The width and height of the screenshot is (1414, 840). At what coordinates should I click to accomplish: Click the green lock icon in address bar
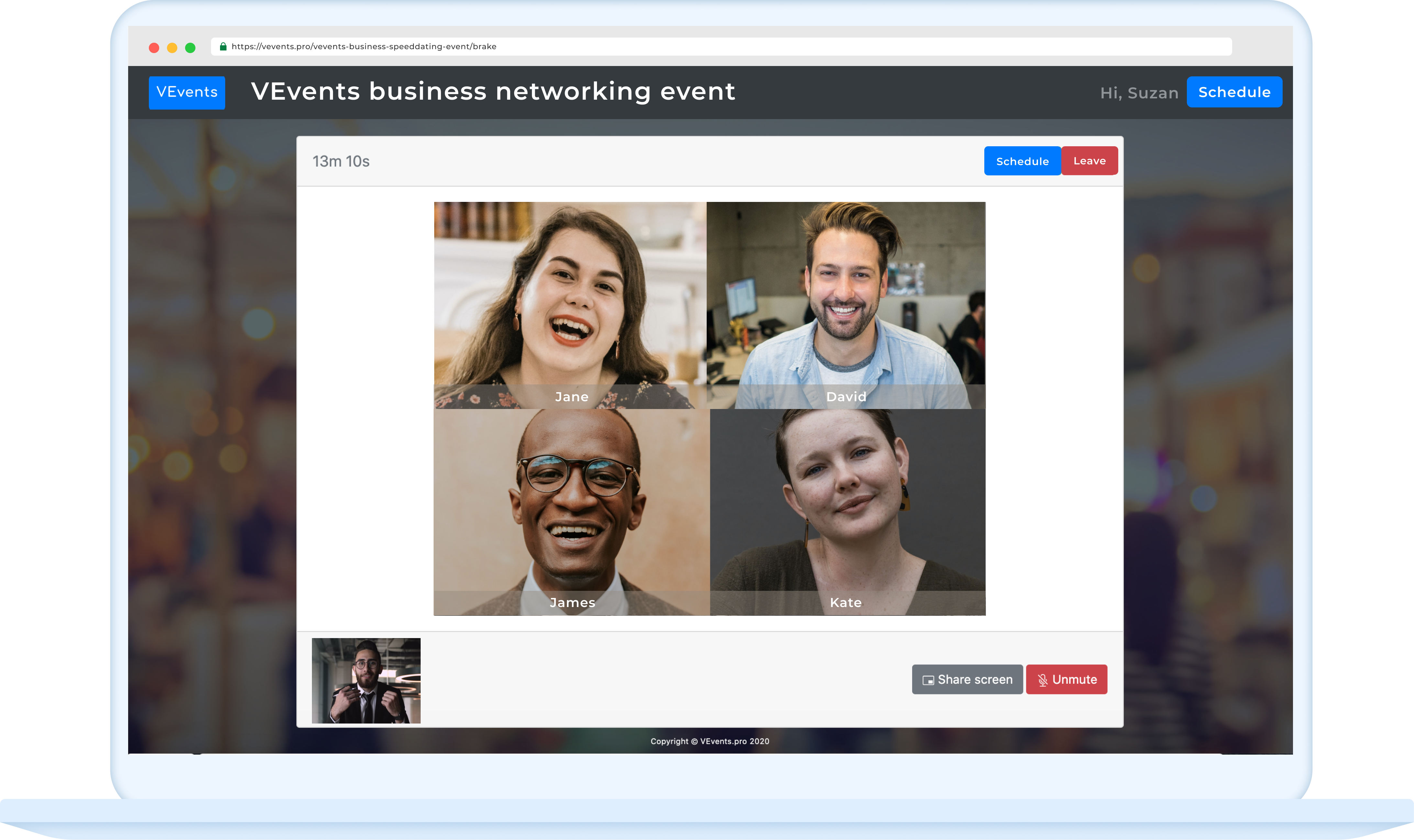click(223, 46)
